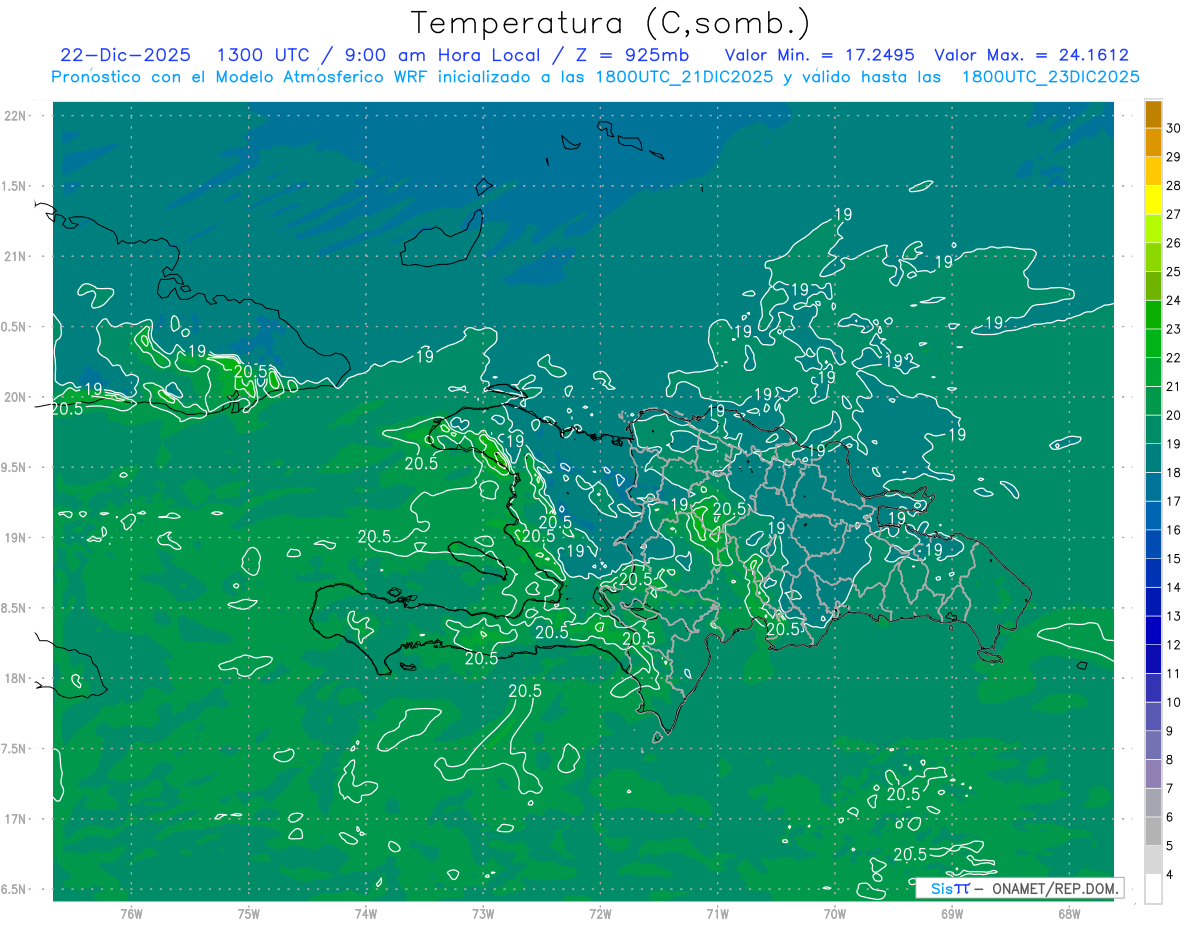Click the 69W longitude axis label

952,914
